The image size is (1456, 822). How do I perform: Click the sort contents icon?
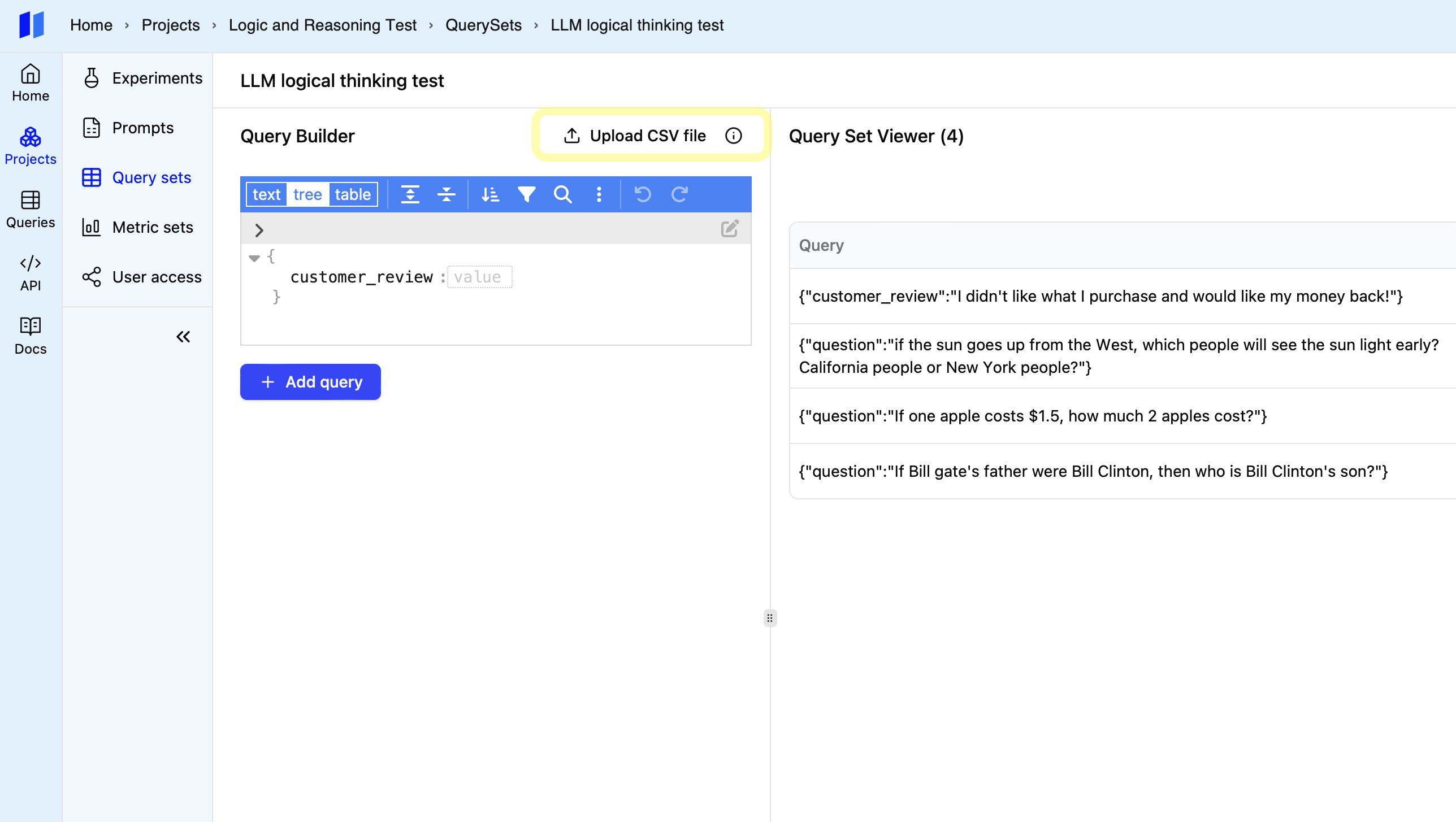click(490, 194)
